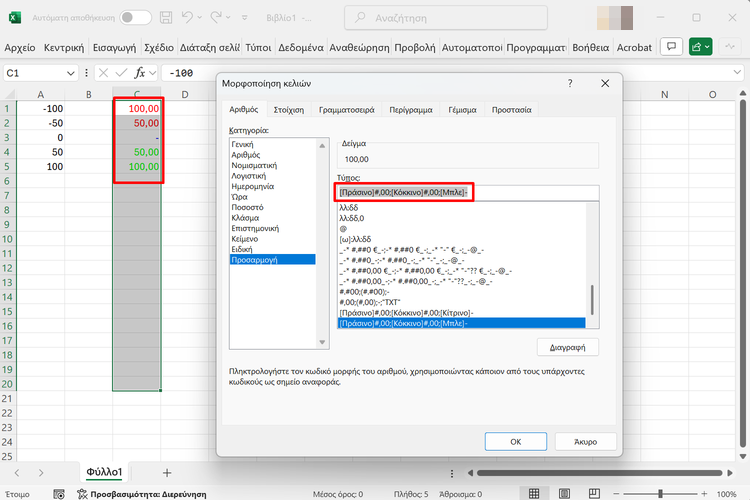Select the Ημερομηνία category
This screenshot has width=750, height=500.
coord(273,186)
